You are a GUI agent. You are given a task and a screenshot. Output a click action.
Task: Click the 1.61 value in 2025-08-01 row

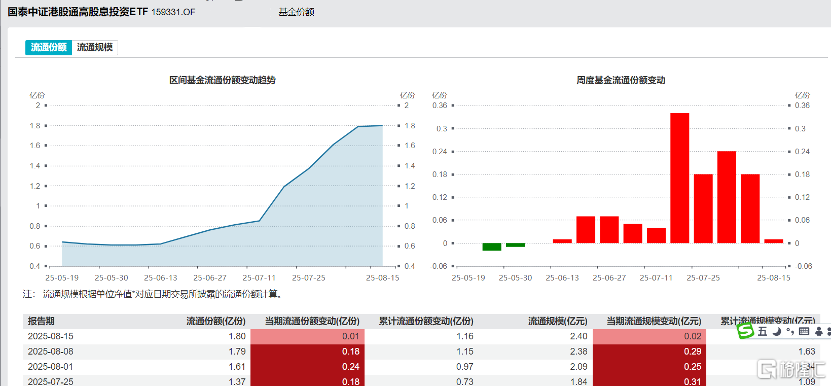pyautogui.click(x=237, y=367)
